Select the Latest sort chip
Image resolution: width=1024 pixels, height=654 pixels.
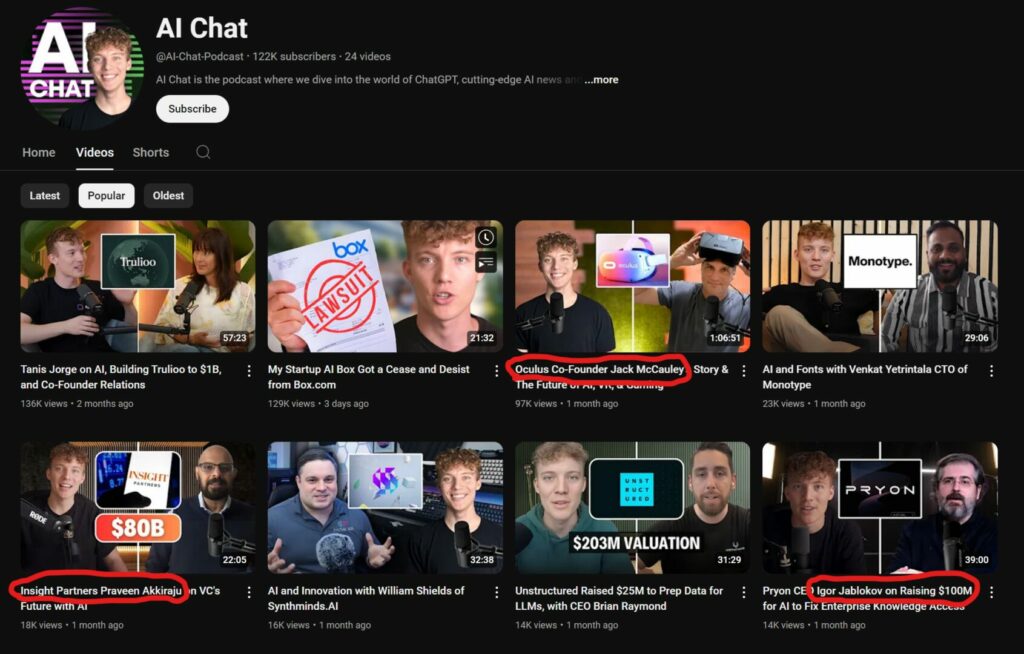[x=45, y=195]
